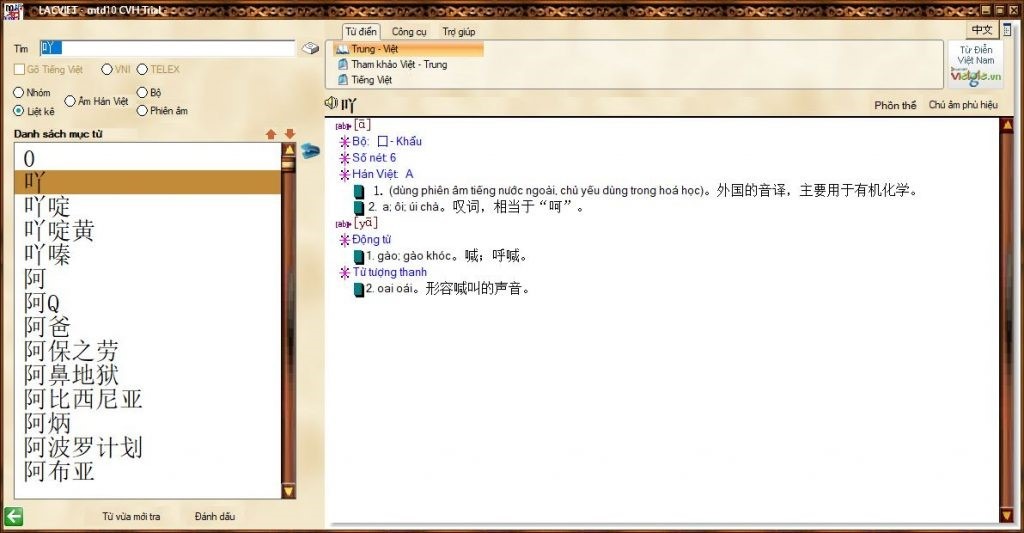
Task: Click the green back arrow icon
Action: (x=13, y=516)
